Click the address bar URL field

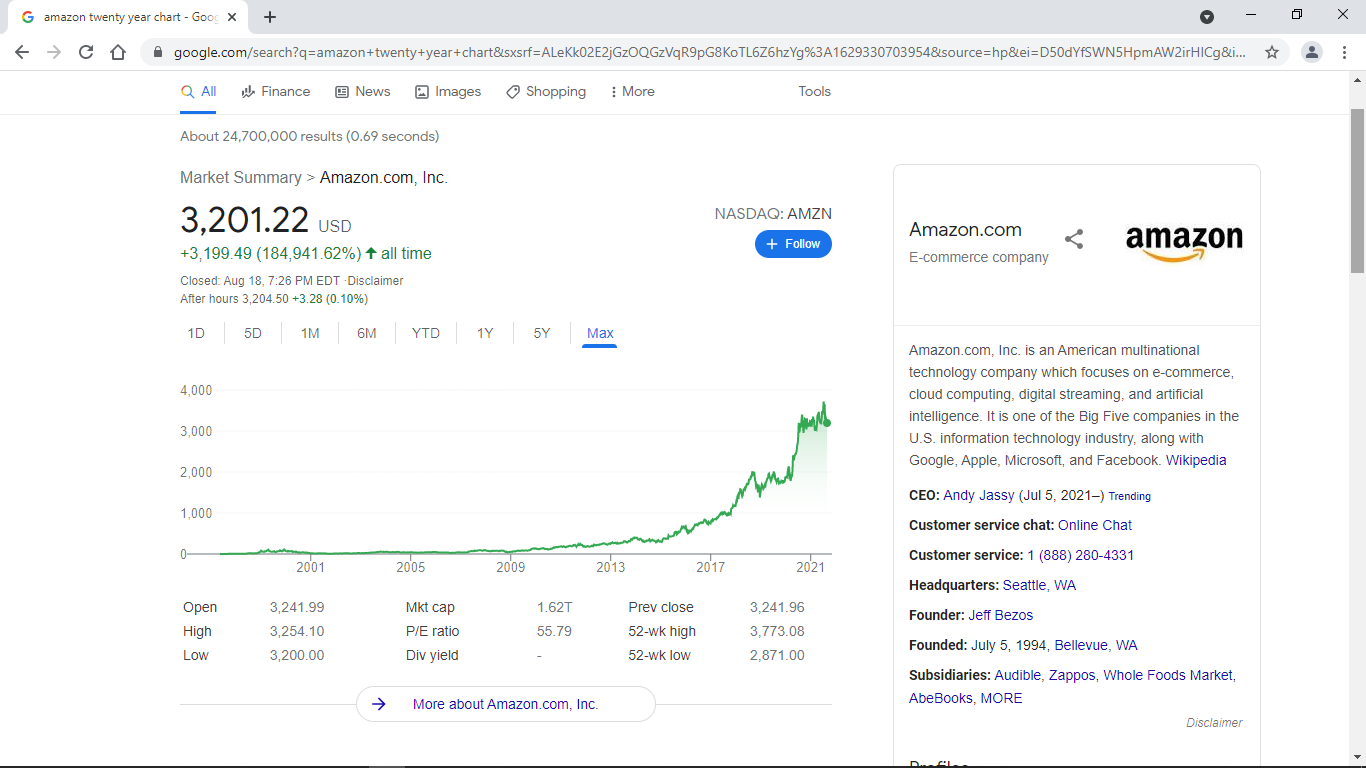710,52
